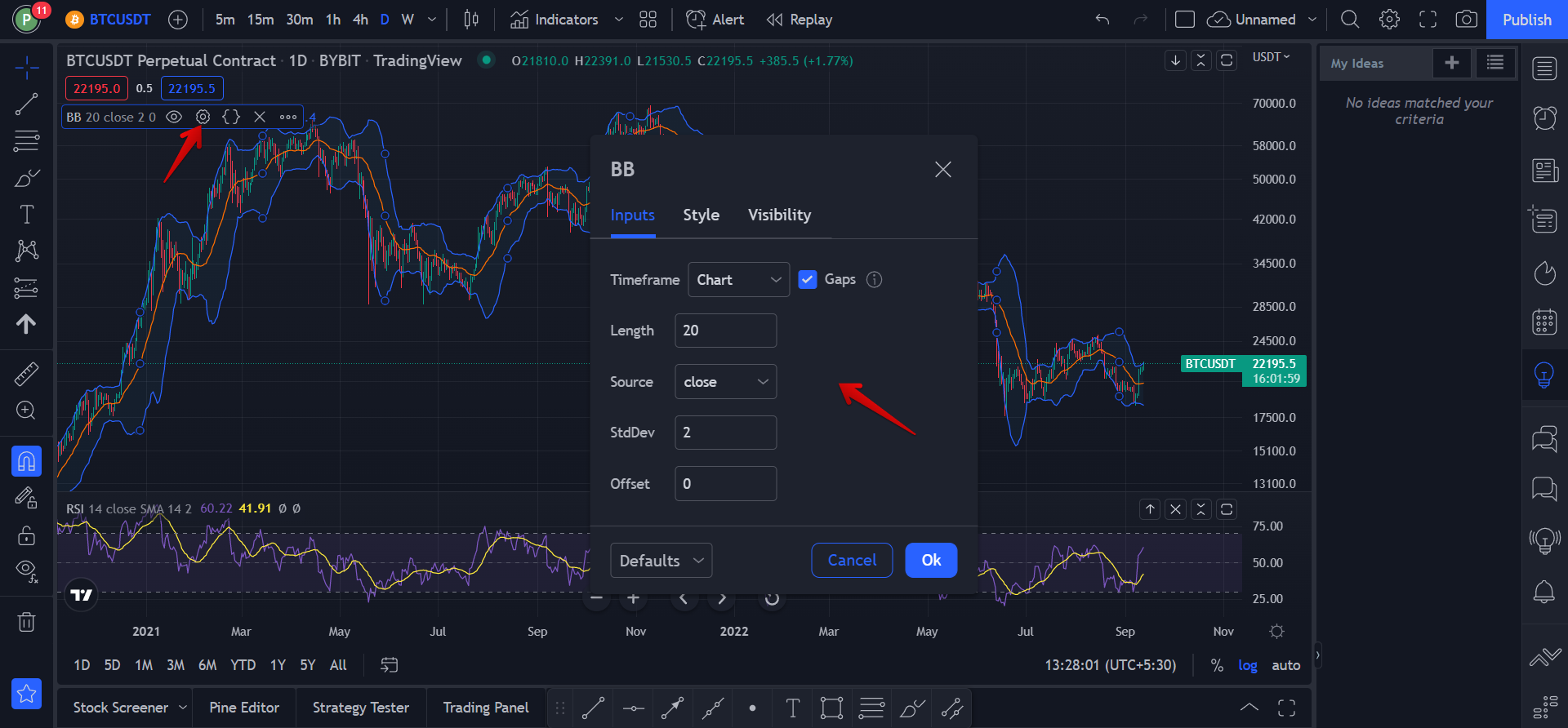
Task: Open the Fibonacci retracement tools
Action: pyautogui.click(x=26, y=140)
